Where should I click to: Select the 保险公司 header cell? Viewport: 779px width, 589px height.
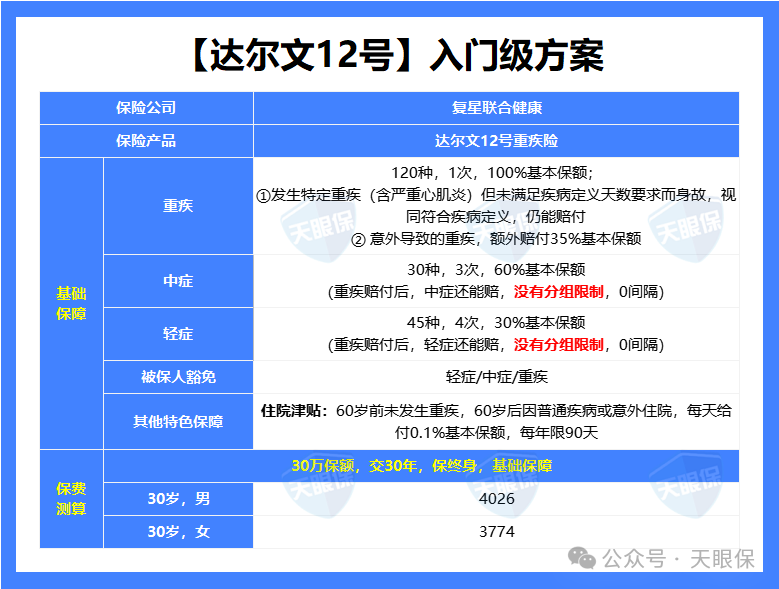point(147,108)
